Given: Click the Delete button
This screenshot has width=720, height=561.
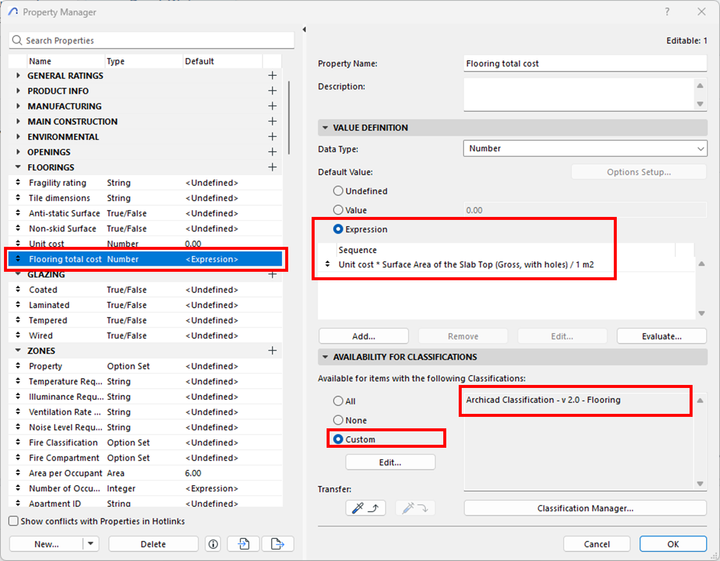Looking at the screenshot, I should click(153, 544).
